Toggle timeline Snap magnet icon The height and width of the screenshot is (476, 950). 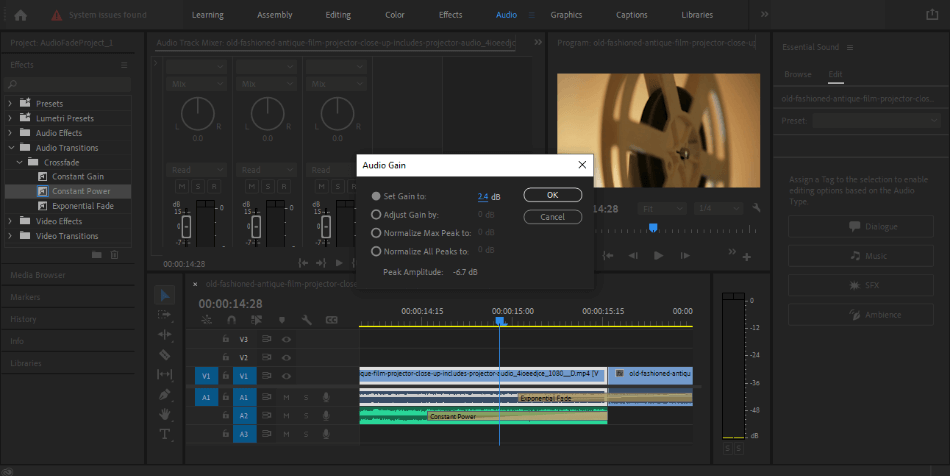[231, 320]
